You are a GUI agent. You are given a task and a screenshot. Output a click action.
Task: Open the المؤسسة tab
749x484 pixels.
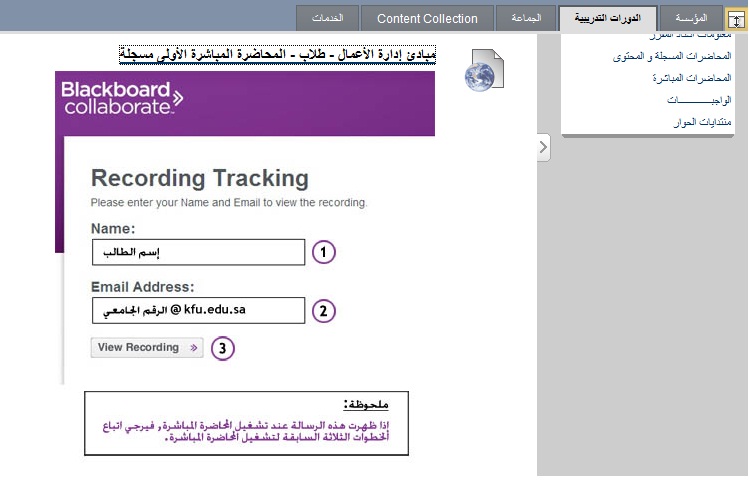pos(691,18)
